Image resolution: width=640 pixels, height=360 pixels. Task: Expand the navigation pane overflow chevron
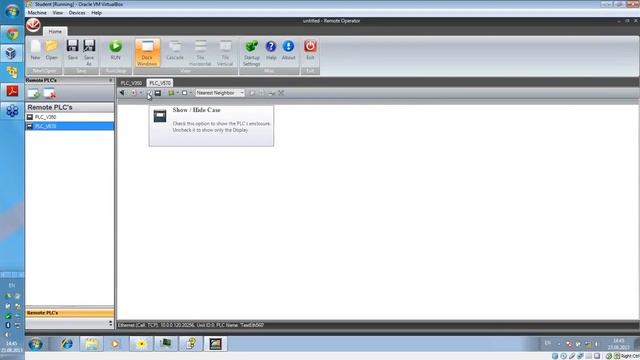pyautogui.click(x=111, y=323)
